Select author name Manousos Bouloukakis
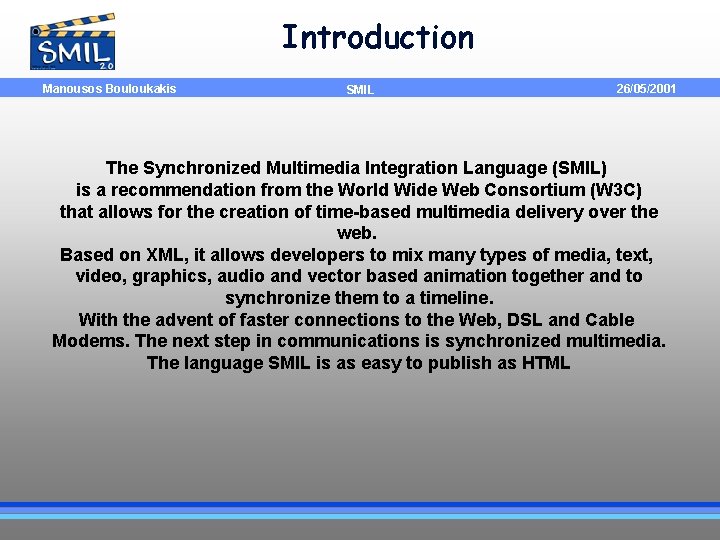Image resolution: width=720 pixels, height=540 pixels. (109, 89)
